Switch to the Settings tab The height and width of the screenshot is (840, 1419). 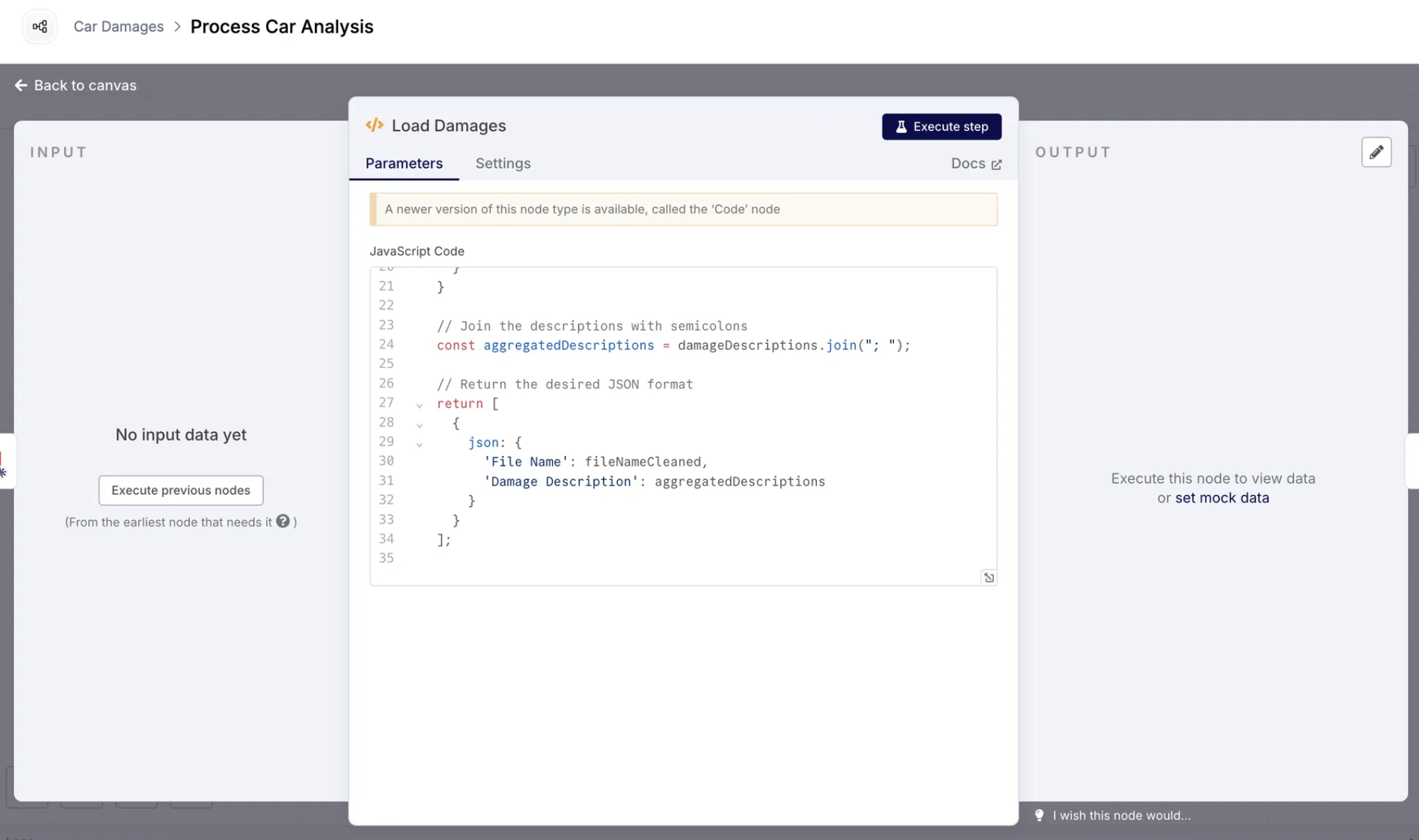pos(503,163)
